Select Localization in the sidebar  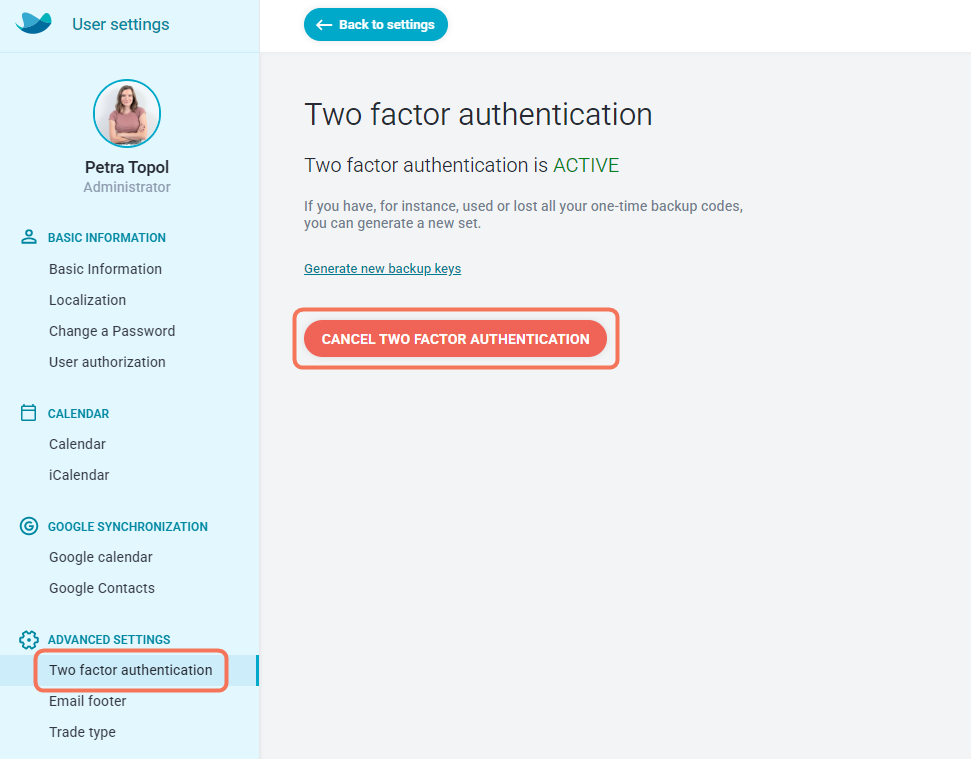[87, 300]
